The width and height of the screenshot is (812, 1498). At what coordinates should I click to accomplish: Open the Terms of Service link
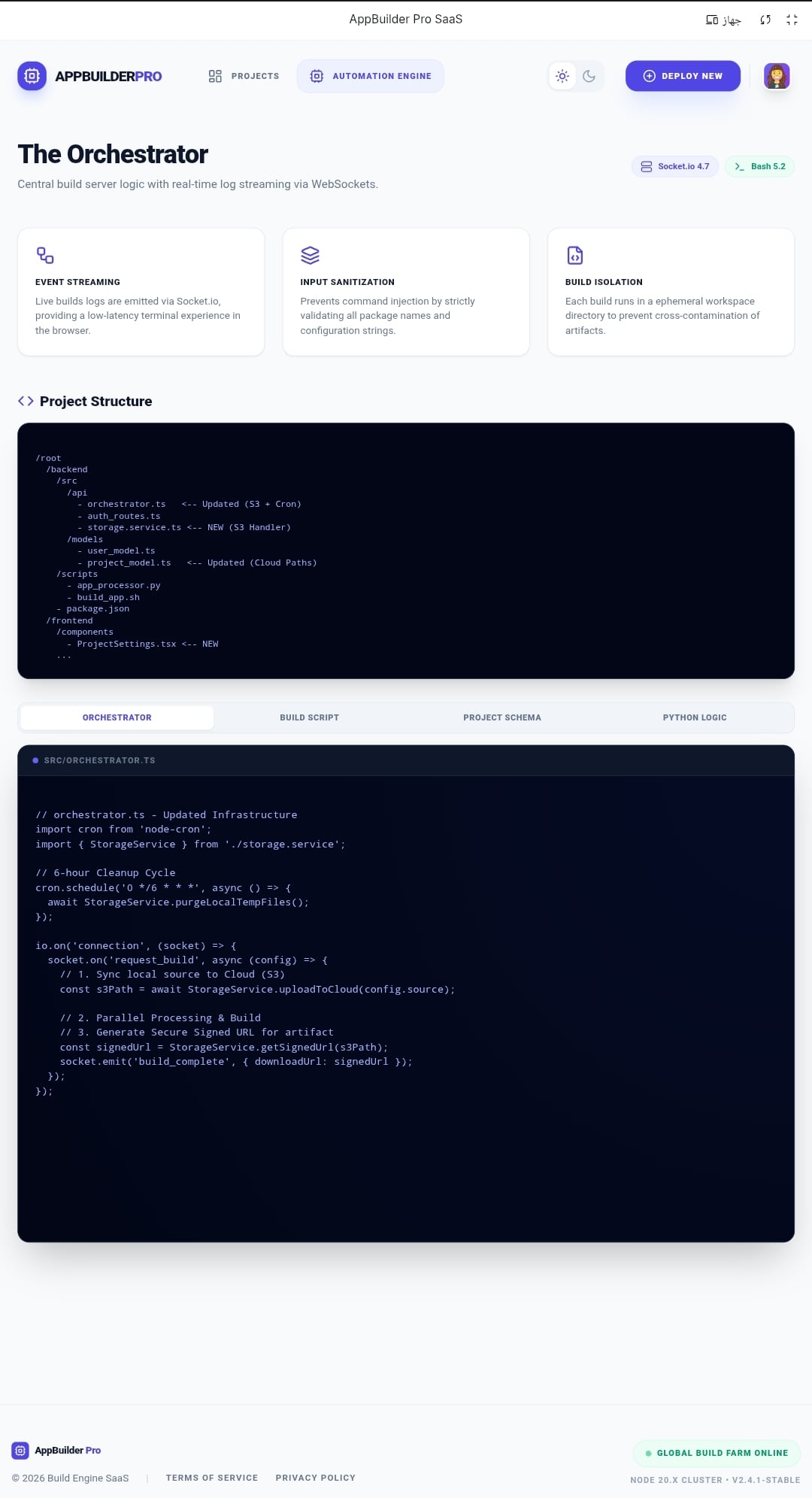click(212, 1478)
